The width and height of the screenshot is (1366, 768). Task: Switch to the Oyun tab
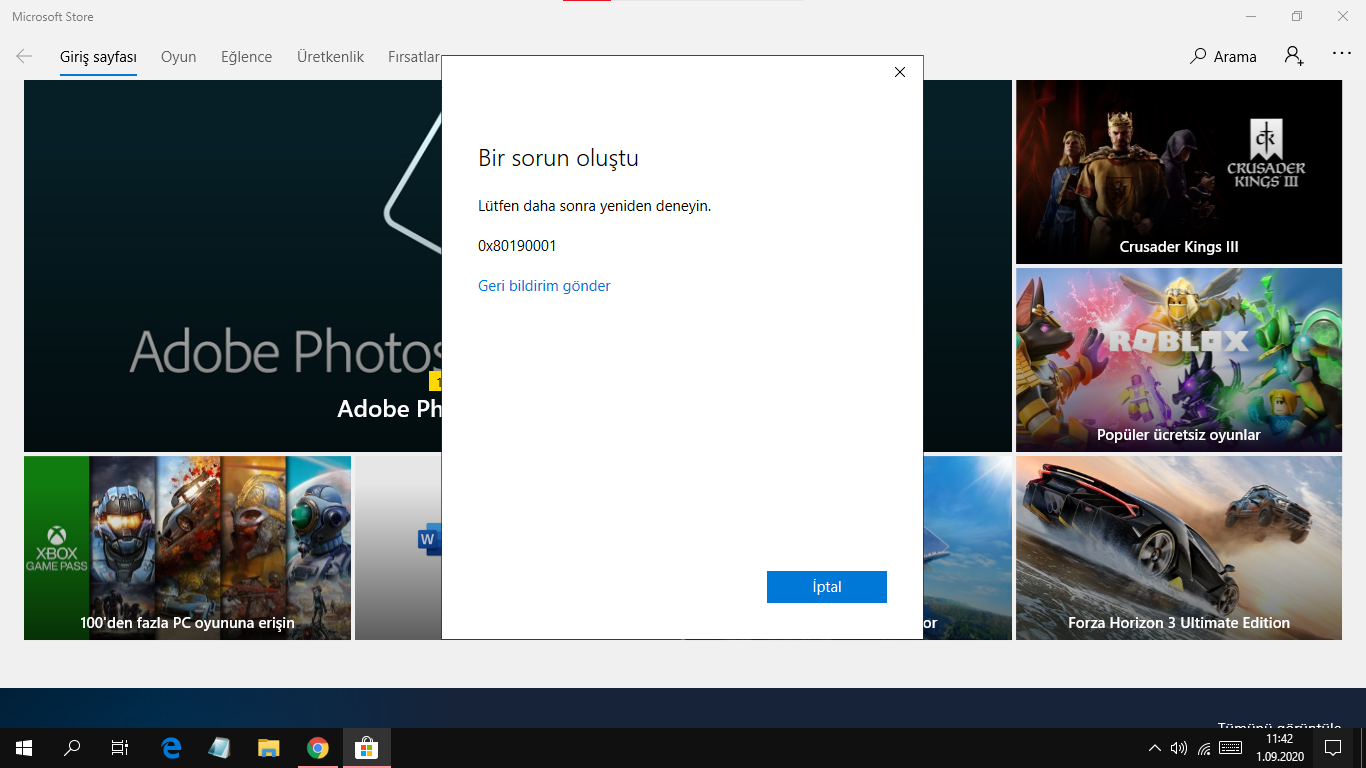click(179, 57)
